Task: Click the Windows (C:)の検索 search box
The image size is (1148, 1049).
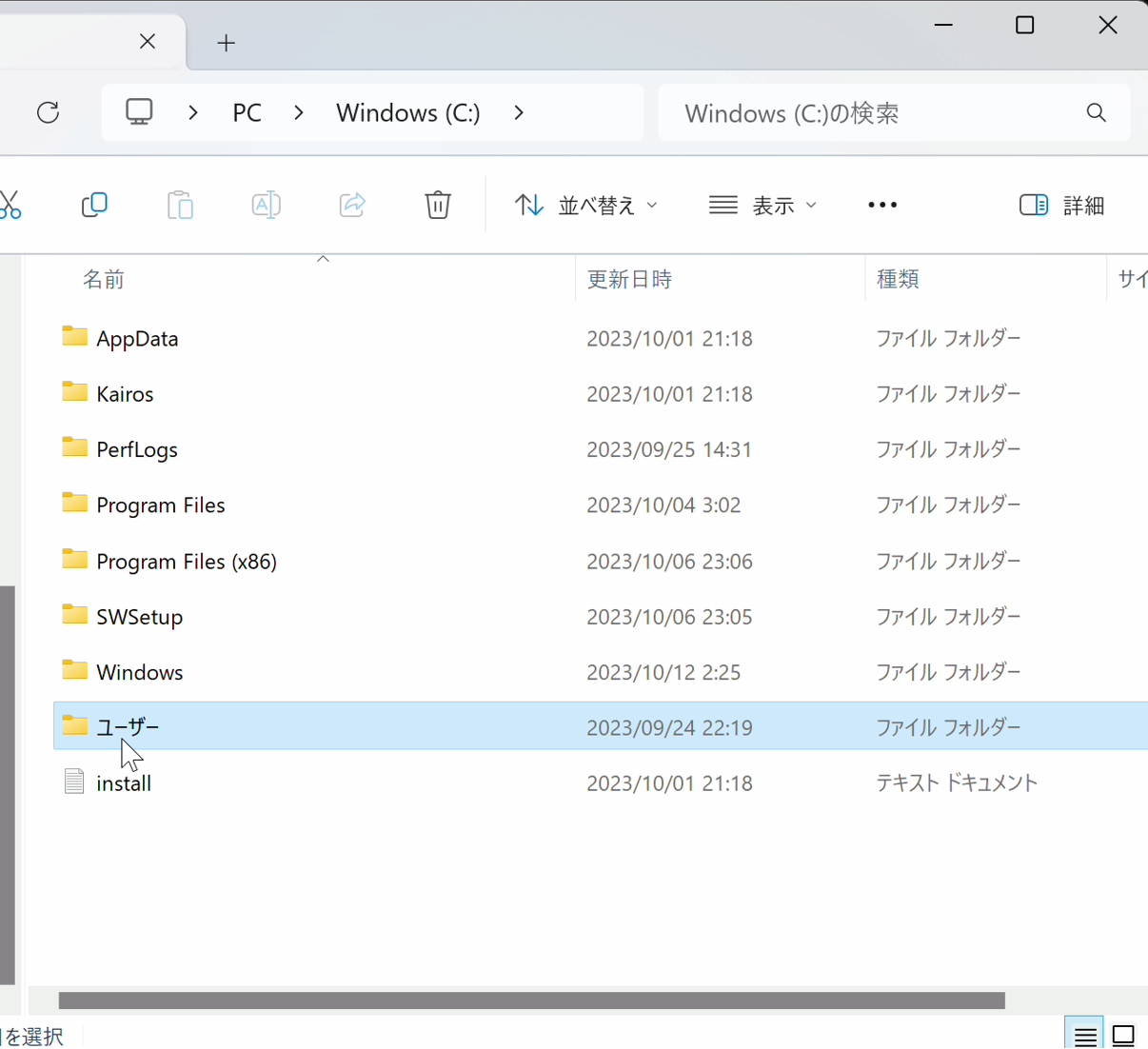Action: tap(893, 112)
